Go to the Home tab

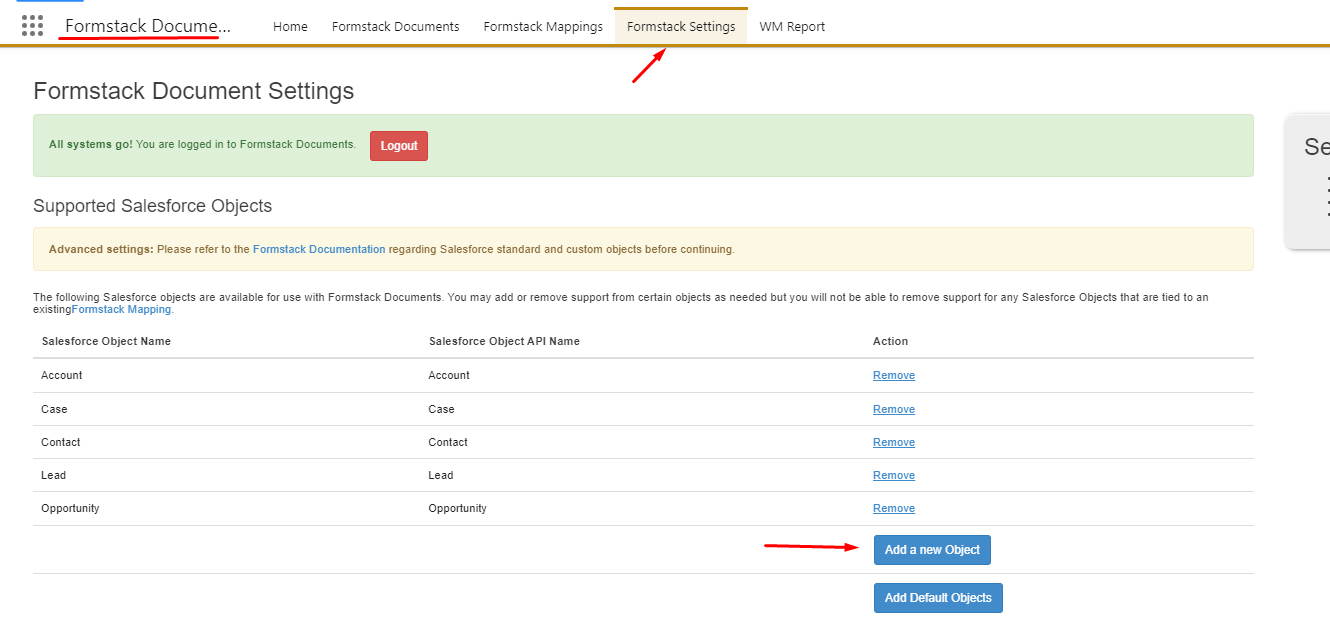[290, 27]
